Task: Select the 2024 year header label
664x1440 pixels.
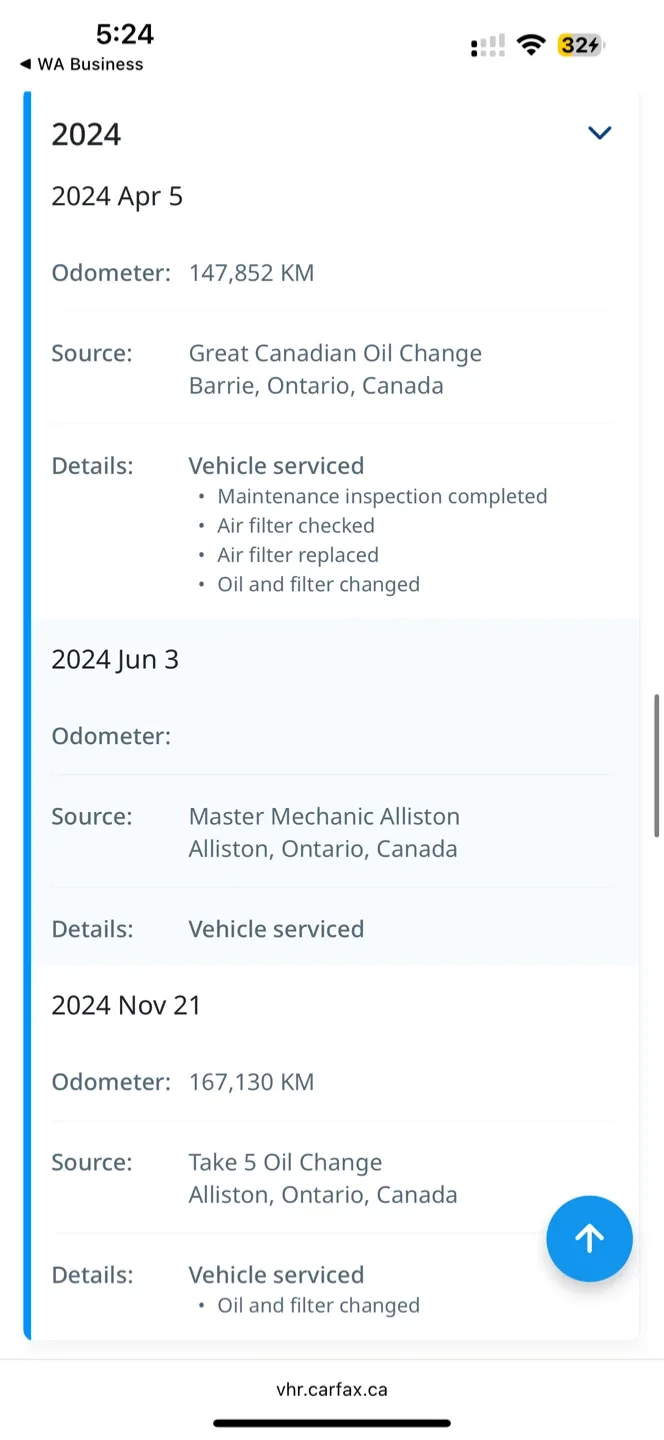Action: pyautogui.click(x=86, y=134)
